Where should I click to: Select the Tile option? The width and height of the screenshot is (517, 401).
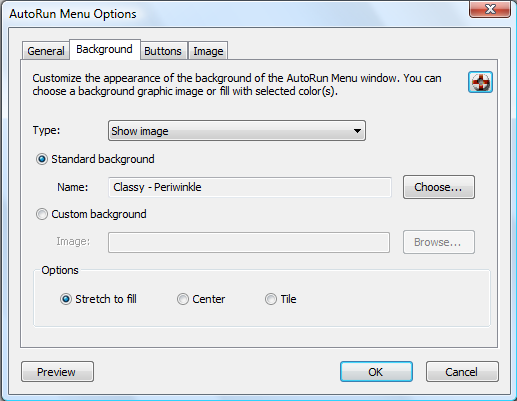point(271,299)
